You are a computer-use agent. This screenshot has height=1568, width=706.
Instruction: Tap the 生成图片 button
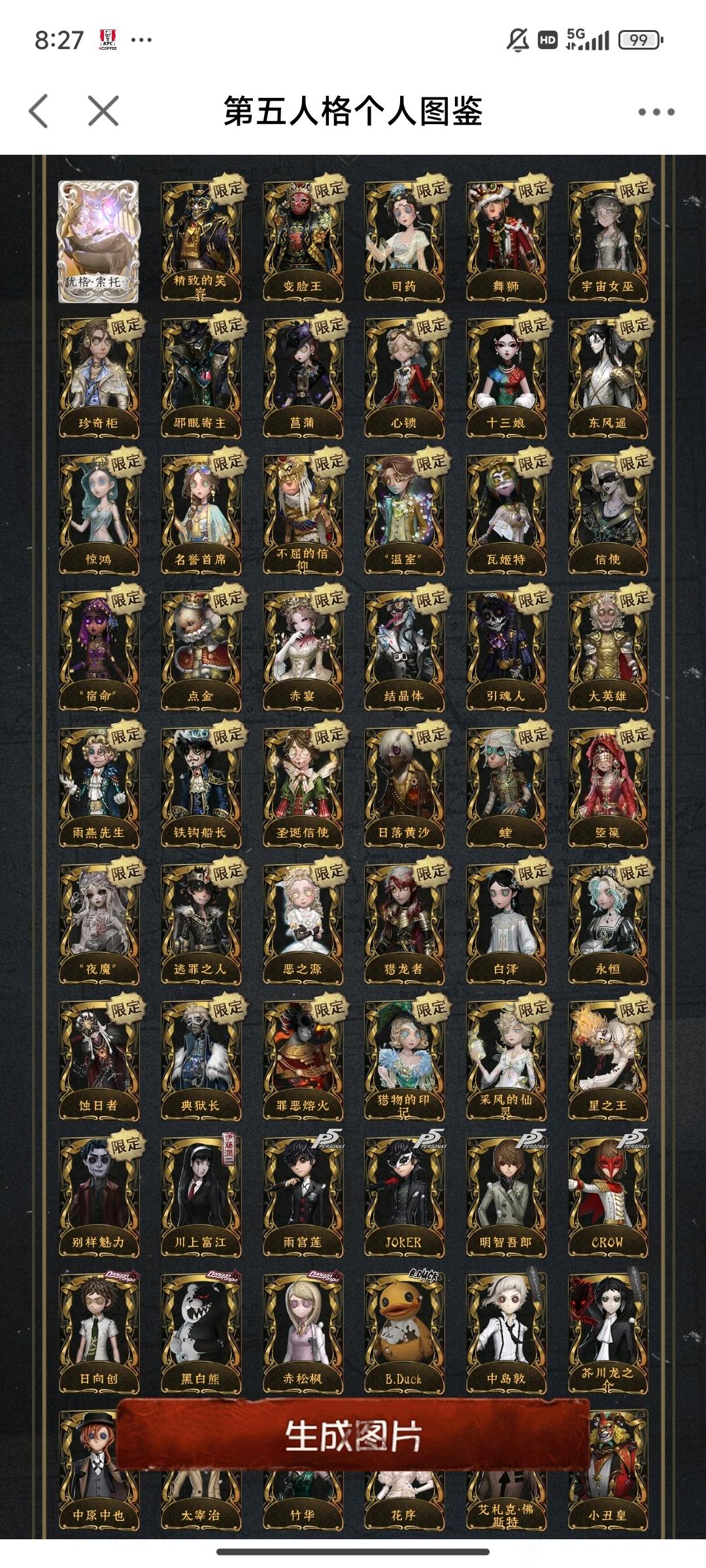coord(353,1435)
